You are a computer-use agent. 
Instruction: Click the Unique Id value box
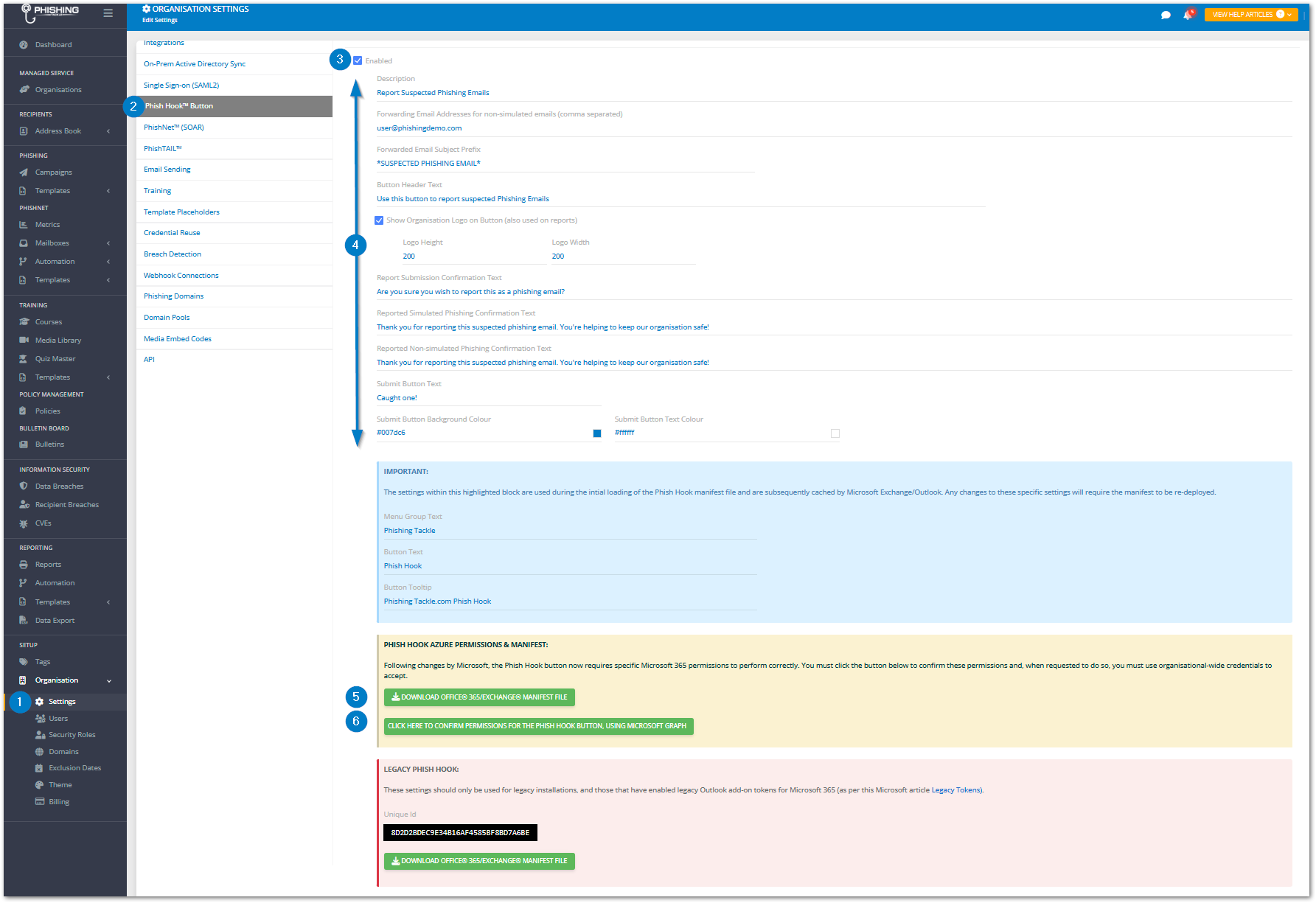click(x=460, y=833)
